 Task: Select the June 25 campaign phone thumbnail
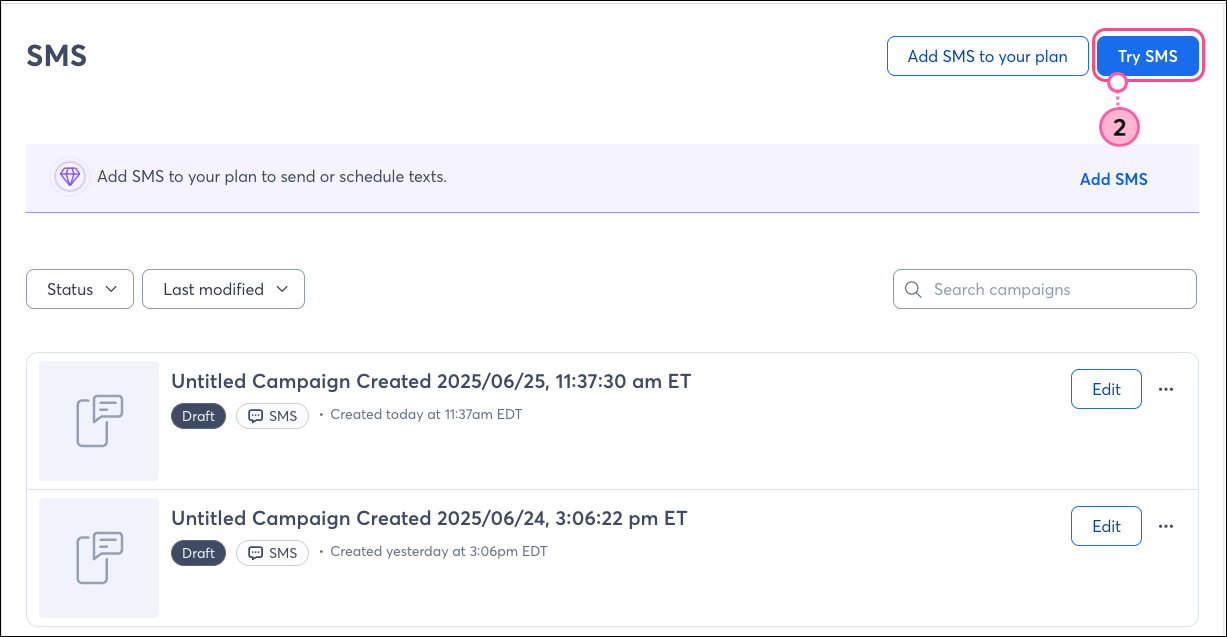[99, 421]
